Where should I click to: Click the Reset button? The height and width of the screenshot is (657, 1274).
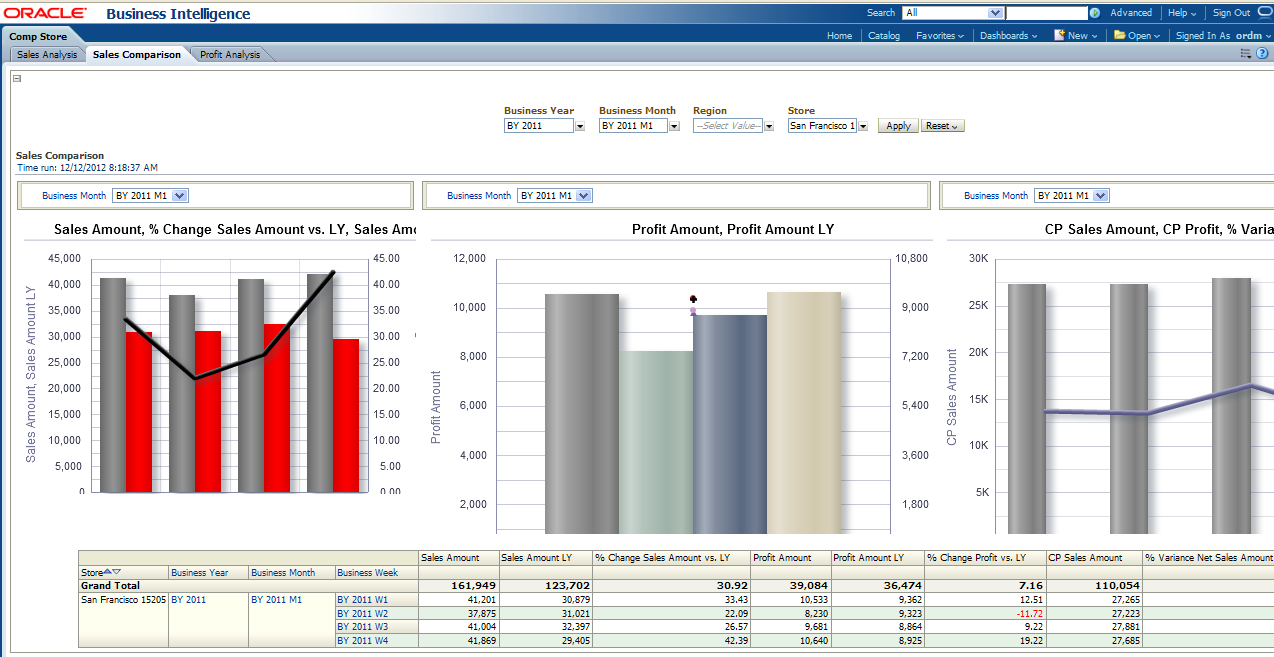pos(942,126)
